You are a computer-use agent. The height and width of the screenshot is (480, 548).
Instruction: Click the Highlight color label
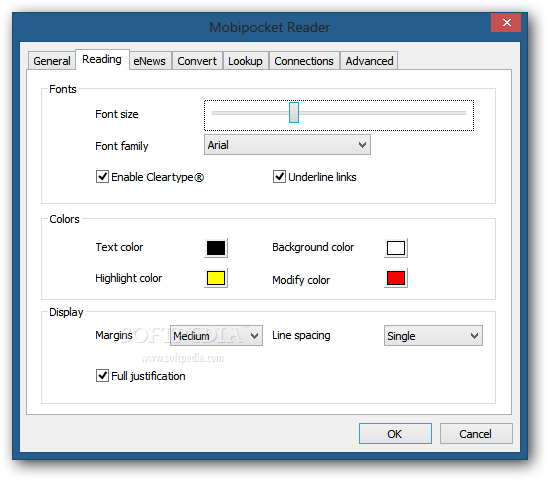(129, 278)
